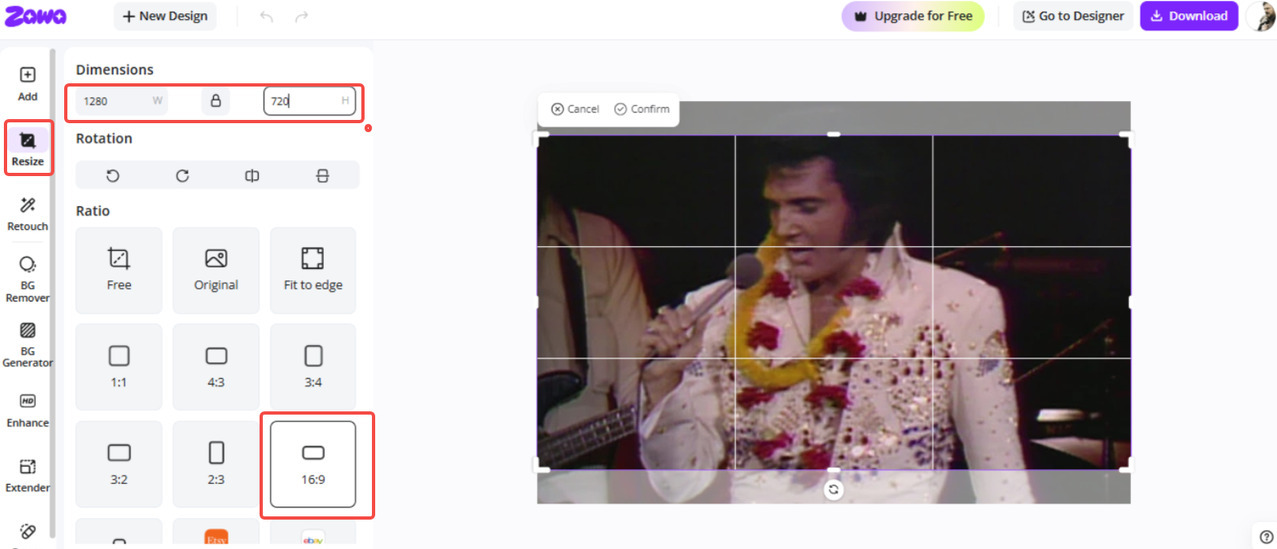Click the top-center crop edge handle

(834, 134)
